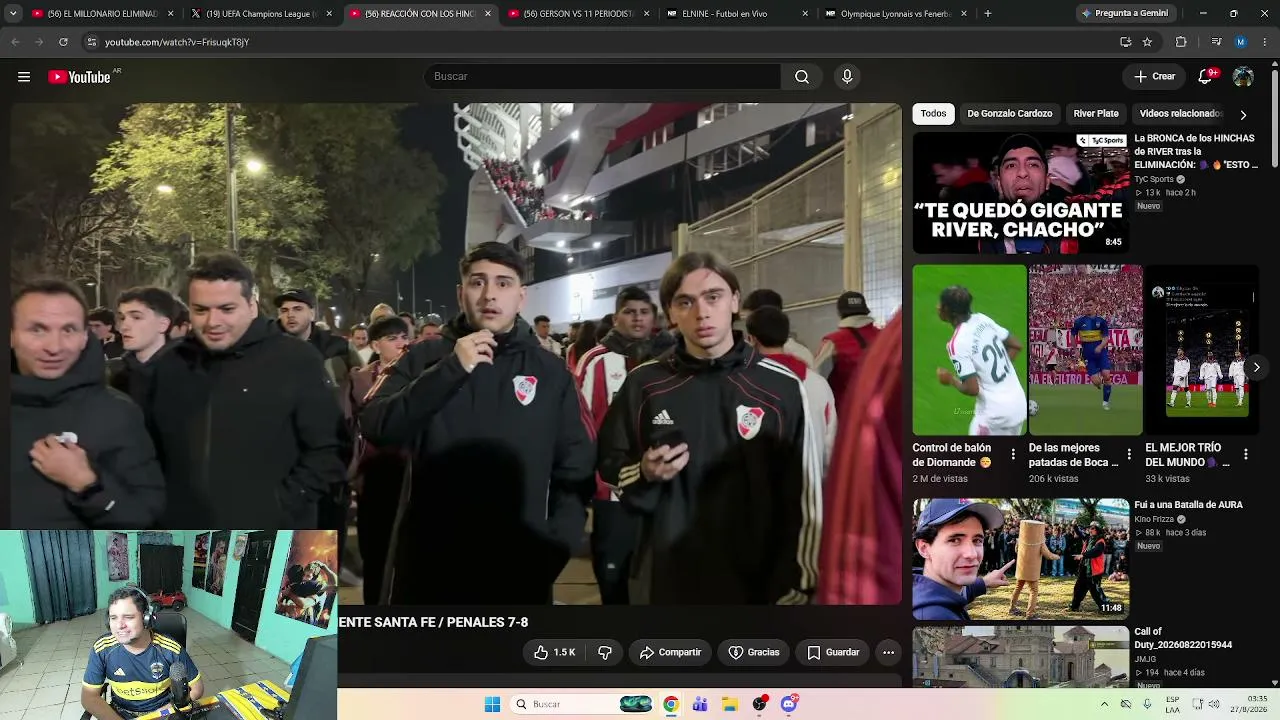Image resolution: width=1280 pixels, height=720 pixels.
Task: Open La BRONCA de los HINCHAS video title
Action: point(1195,152)
